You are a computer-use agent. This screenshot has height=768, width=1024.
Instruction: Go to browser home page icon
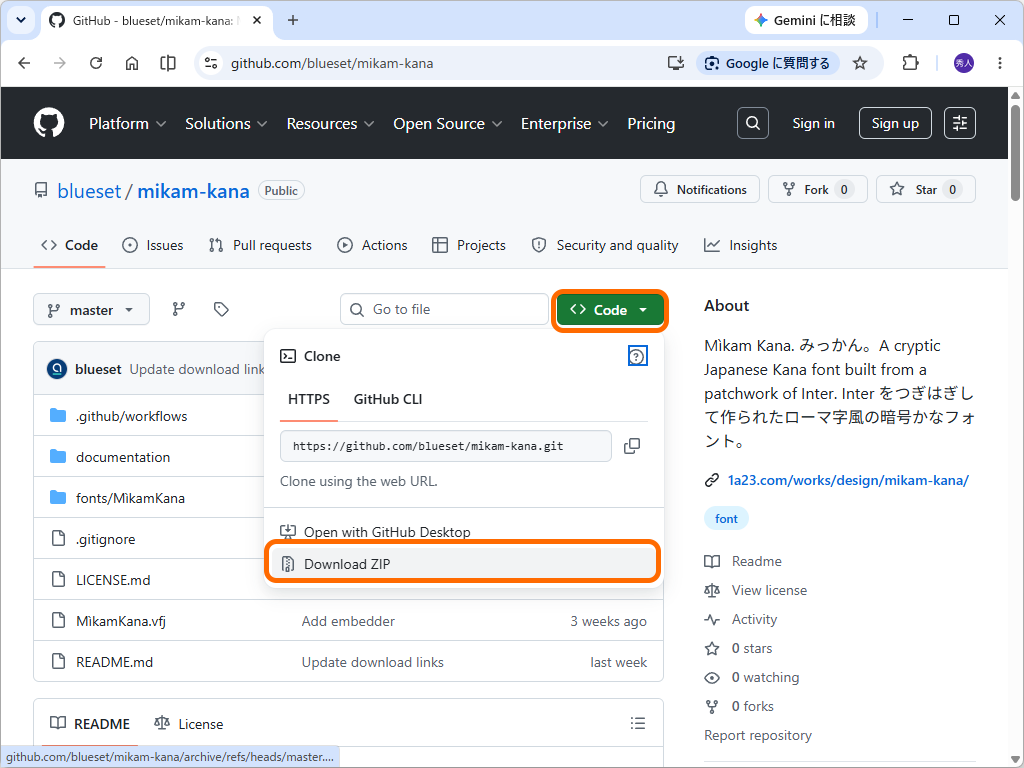(x=132, y=63)
